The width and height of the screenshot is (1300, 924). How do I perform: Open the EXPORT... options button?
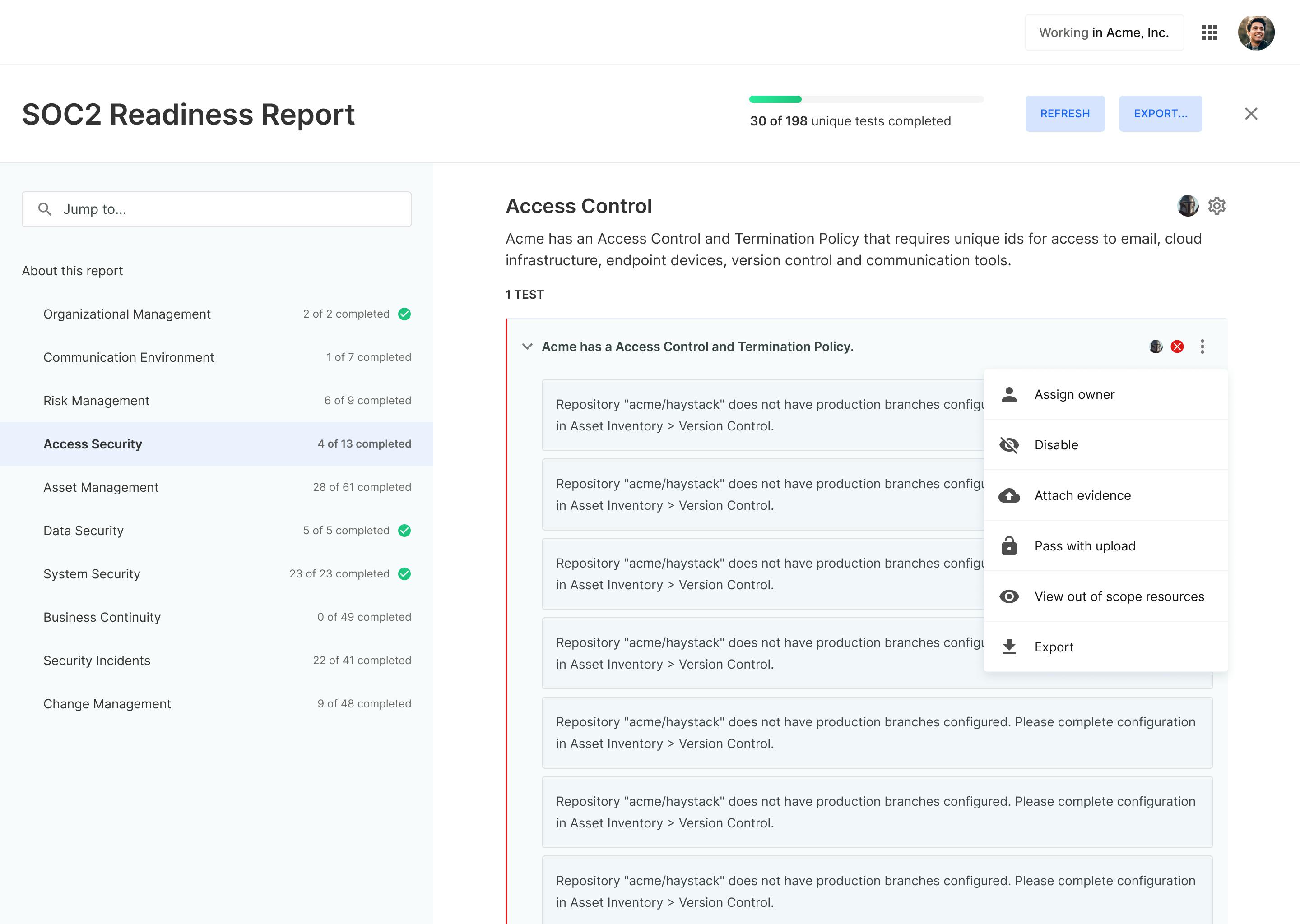point(1160,113)
